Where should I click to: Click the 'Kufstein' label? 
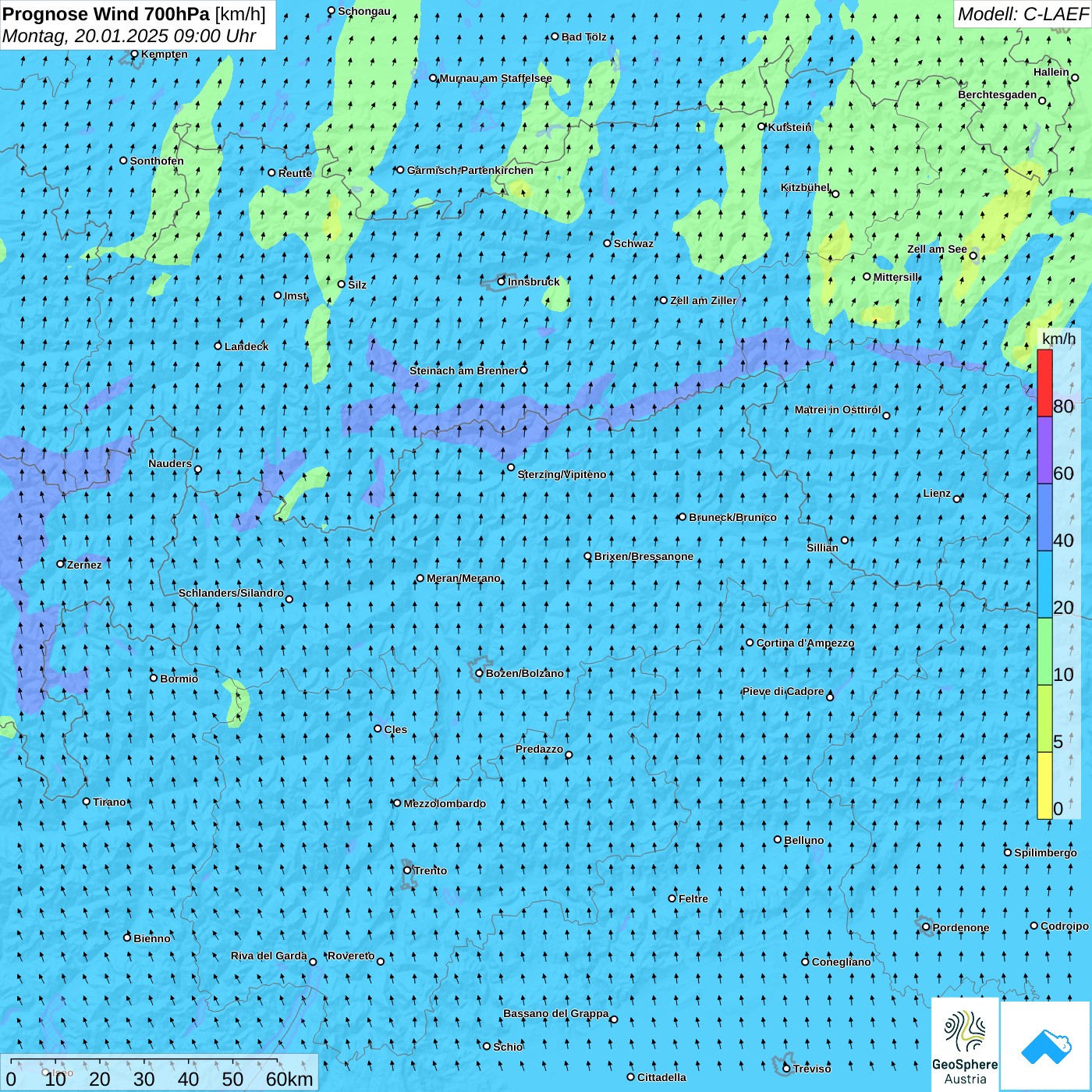(x=790, y=127)
